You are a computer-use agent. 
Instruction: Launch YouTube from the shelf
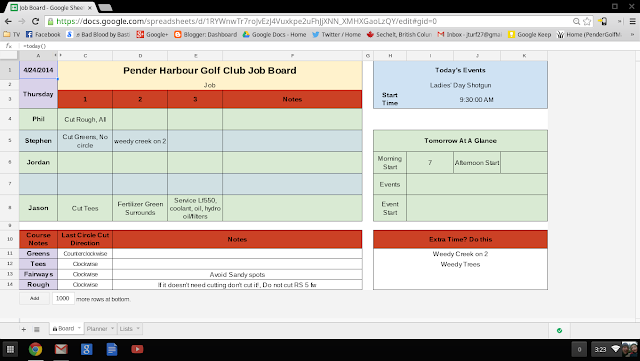[137, 349]
